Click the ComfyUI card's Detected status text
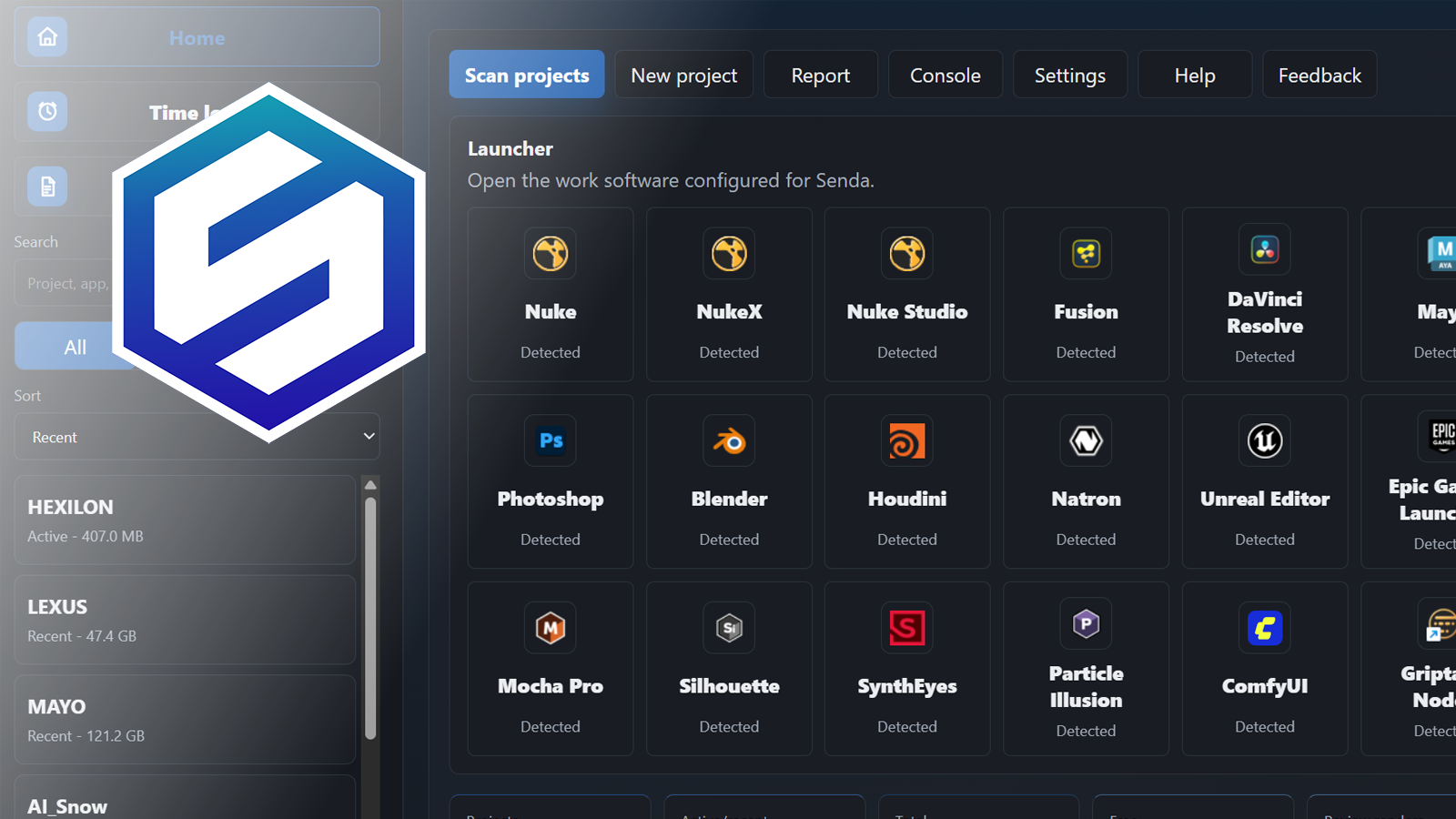1456x819 pixels. coord(1265,726)
